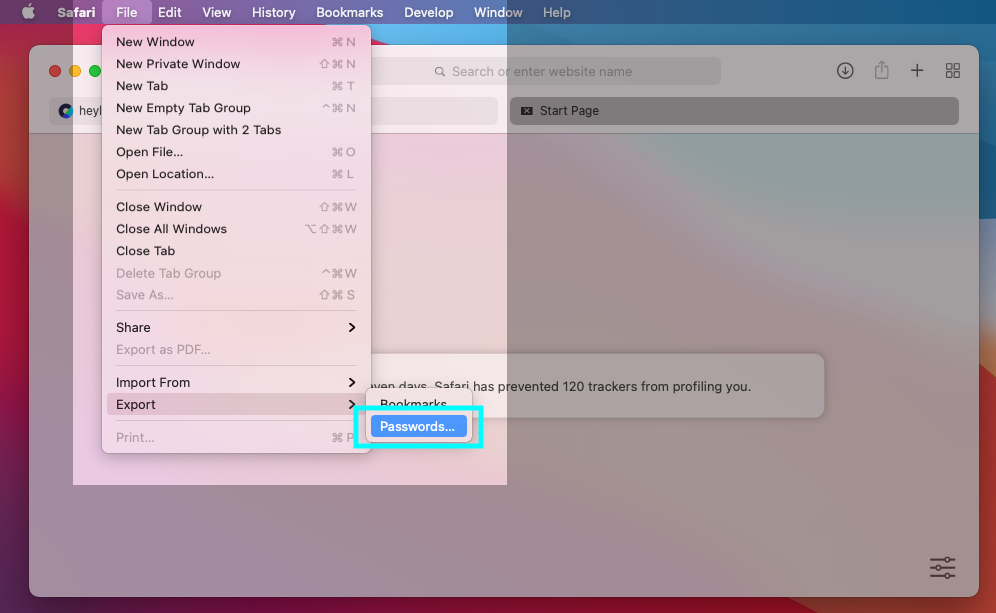This screenshot has width=996, height=613.
Task: Open the History menu
Action: [273, 12]
